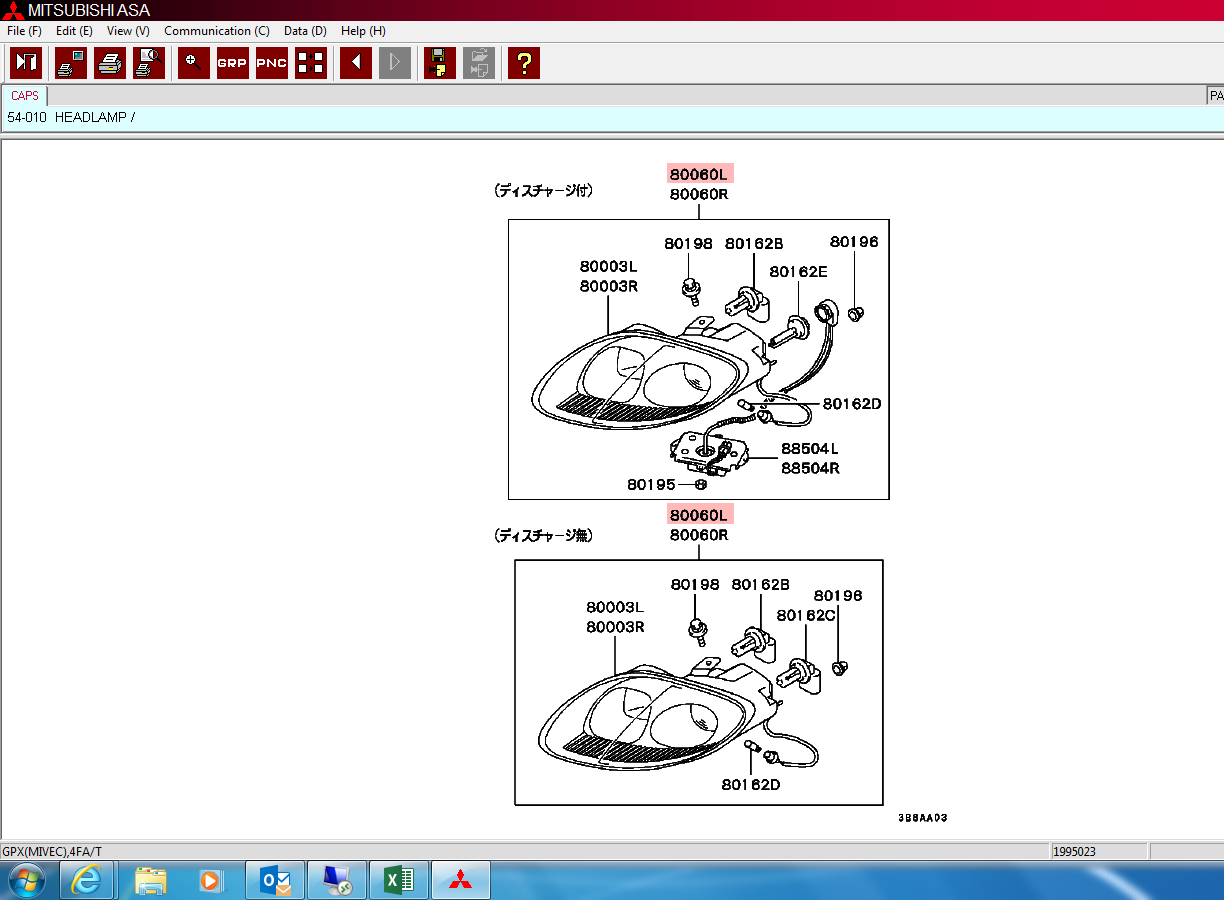Screen dimensions: 1224x900
Task: Select highlighted 80060L above ディスチャージ無 diagram
Action: pyautogui.click(x=699, y=515)
